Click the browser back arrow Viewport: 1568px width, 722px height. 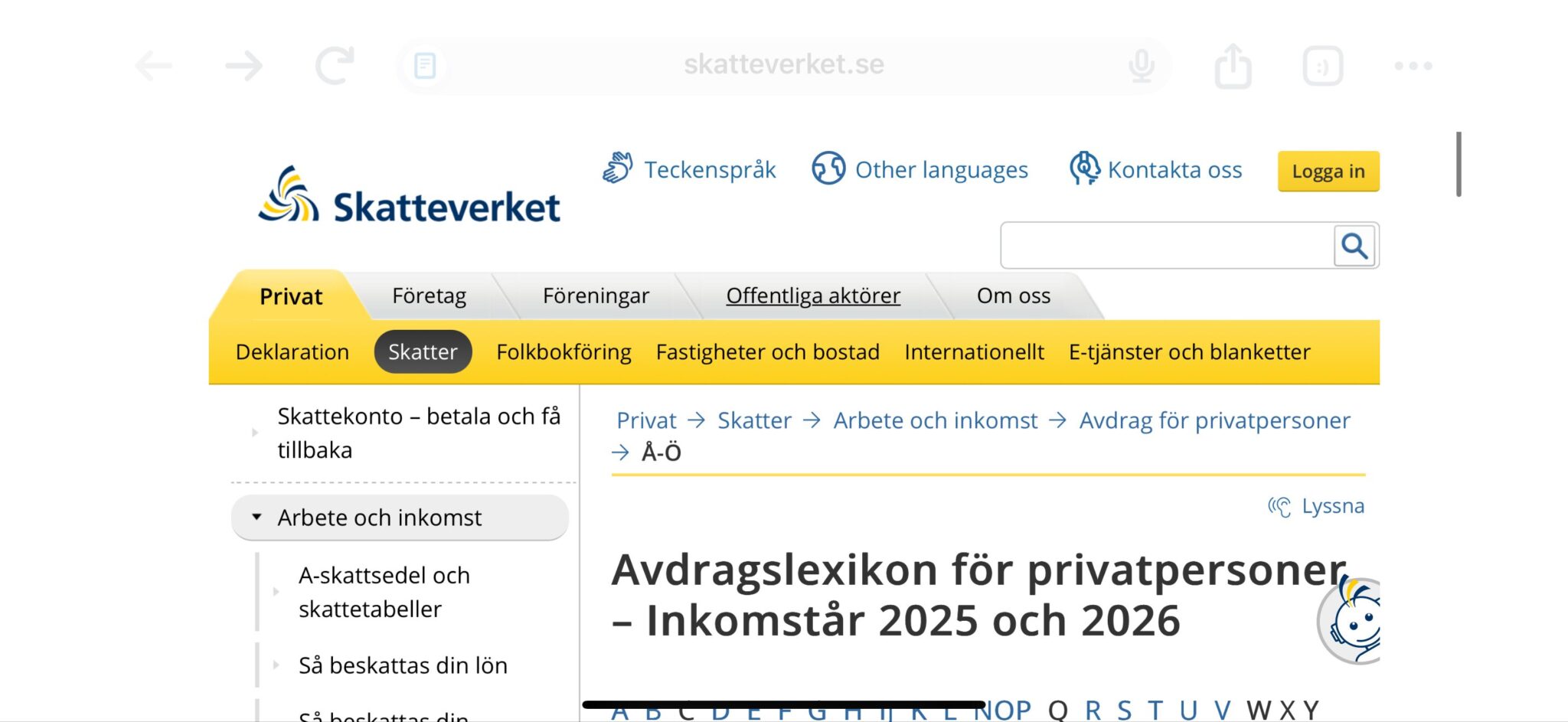pos(154,66)
